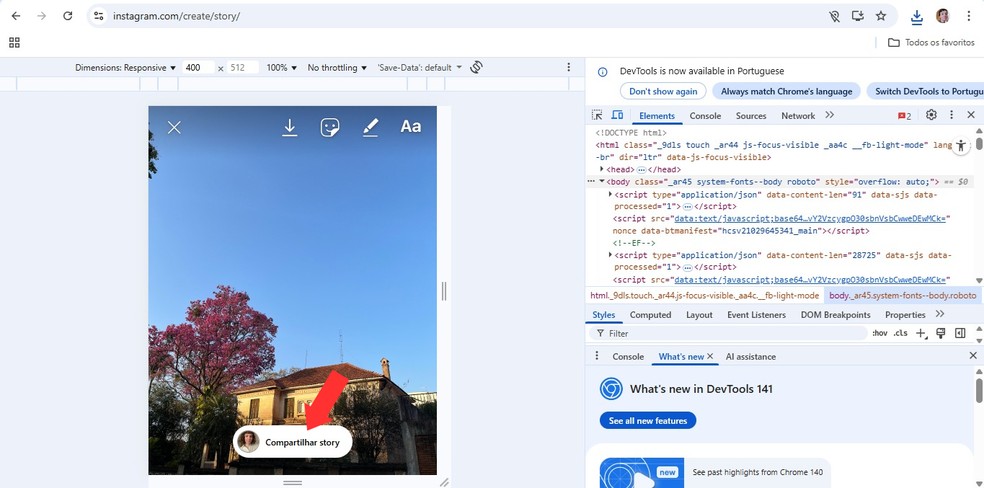This screenshot has width=984, height=488.
Task: Activate the inspect element picker icon
Action: 597,115
